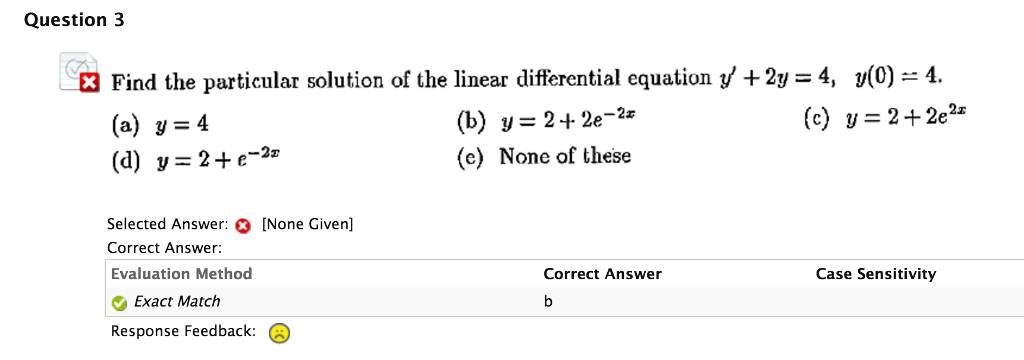Image resolution: width=1024 pixels, height=360 pixels.
Task: Click the [None Given] selected answer text
Action: 307,225
